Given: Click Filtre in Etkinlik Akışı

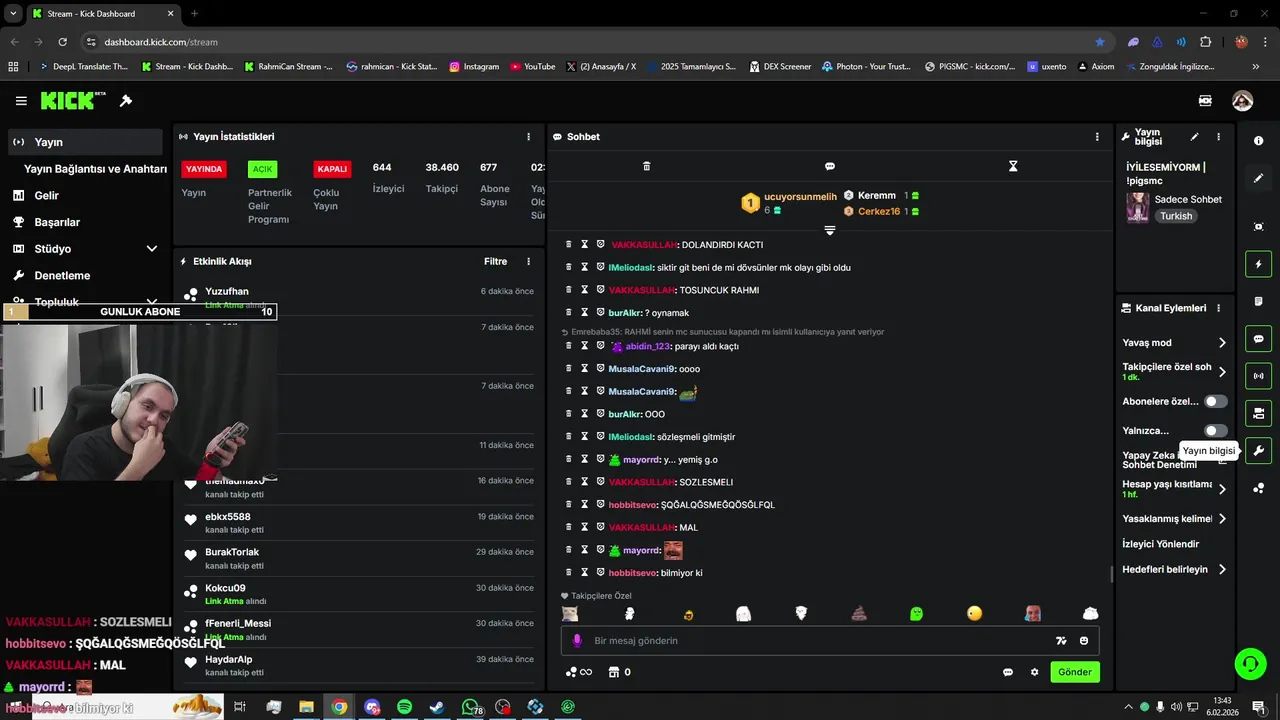Looking at the screenshot, I should (x=495, y=262).
